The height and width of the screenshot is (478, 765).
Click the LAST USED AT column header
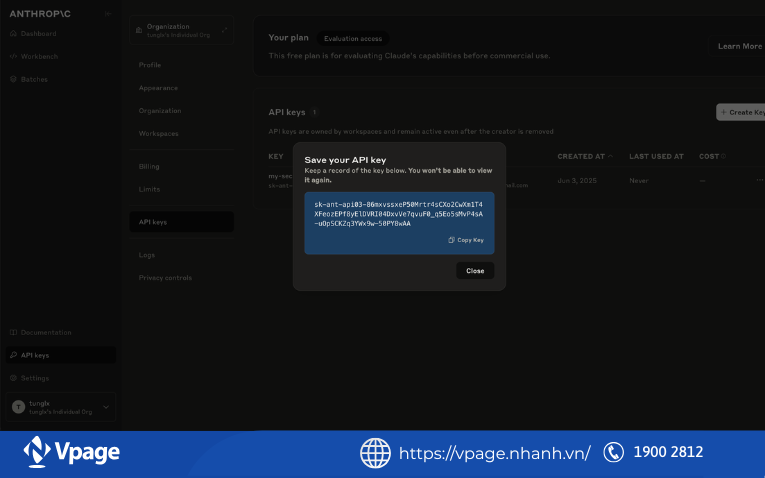coord(656,157)
